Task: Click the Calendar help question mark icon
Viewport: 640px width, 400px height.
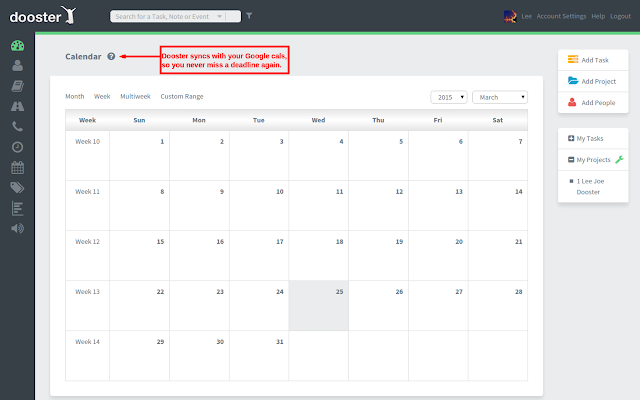Action: [x=111, y=57]
